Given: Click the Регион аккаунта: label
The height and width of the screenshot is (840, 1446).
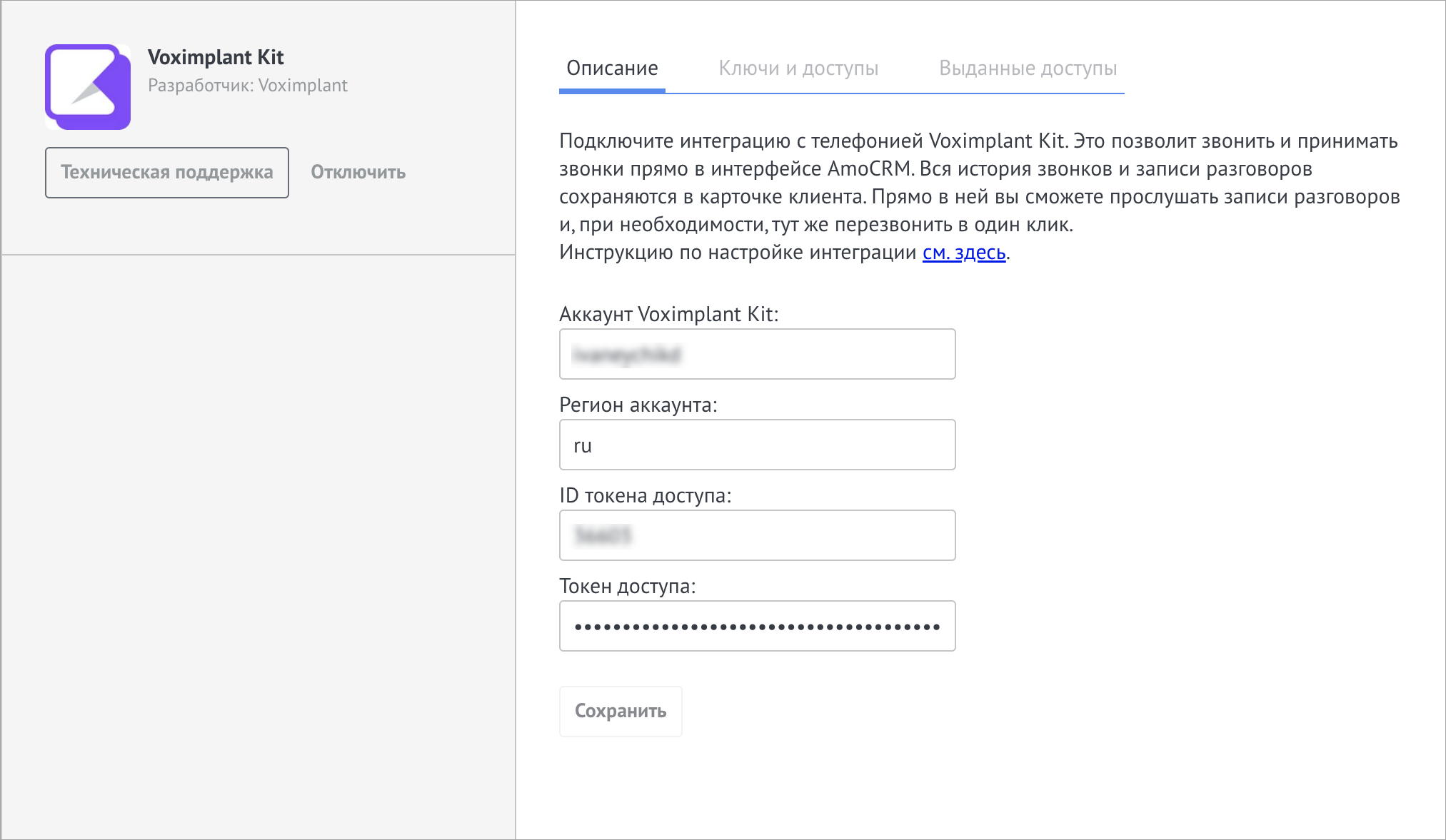Looking at the screenshot, I should 638,405.
